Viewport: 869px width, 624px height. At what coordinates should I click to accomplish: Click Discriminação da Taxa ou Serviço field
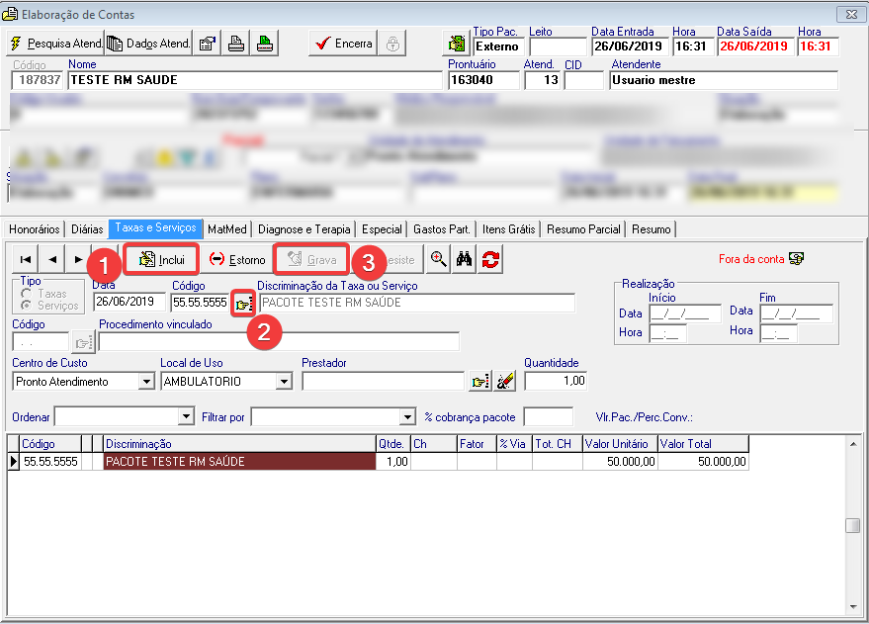click(x=416, y=303)
